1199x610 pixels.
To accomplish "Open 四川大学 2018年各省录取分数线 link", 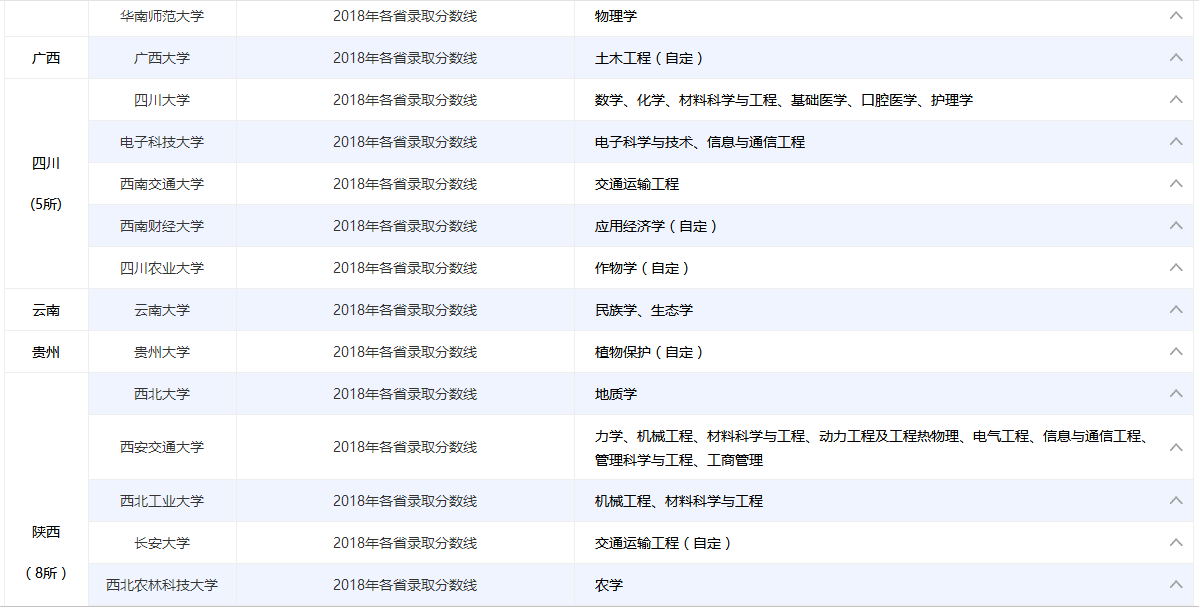I will coord(405,100).
